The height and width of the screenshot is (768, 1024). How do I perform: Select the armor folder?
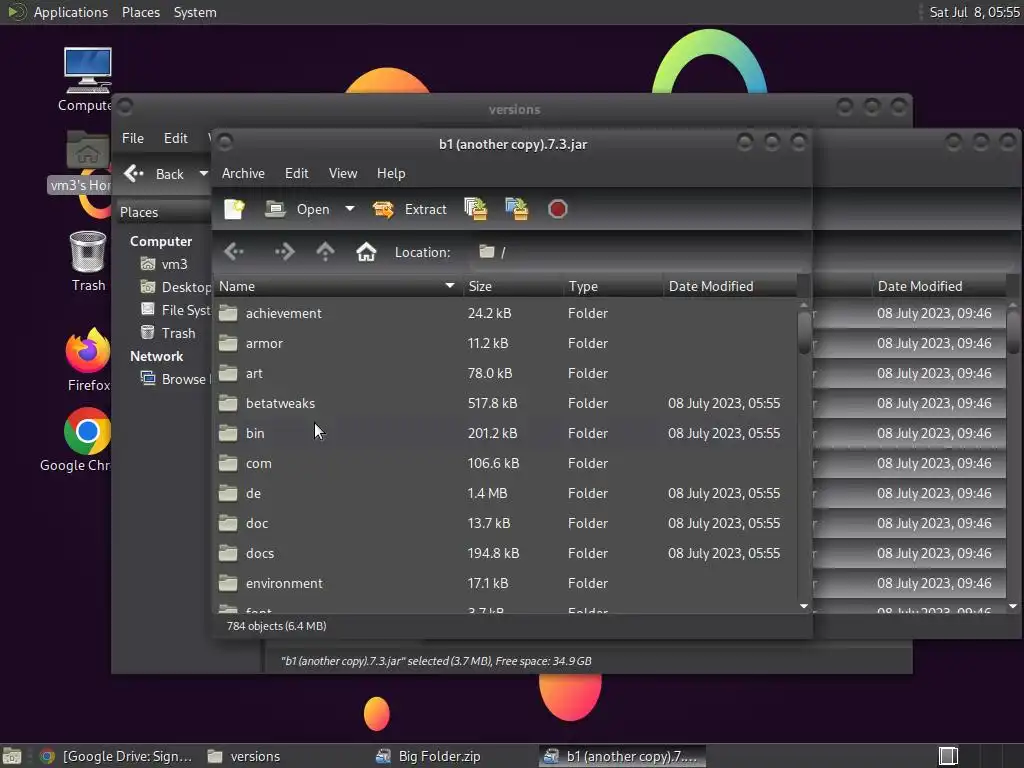(x=505, y=344)
